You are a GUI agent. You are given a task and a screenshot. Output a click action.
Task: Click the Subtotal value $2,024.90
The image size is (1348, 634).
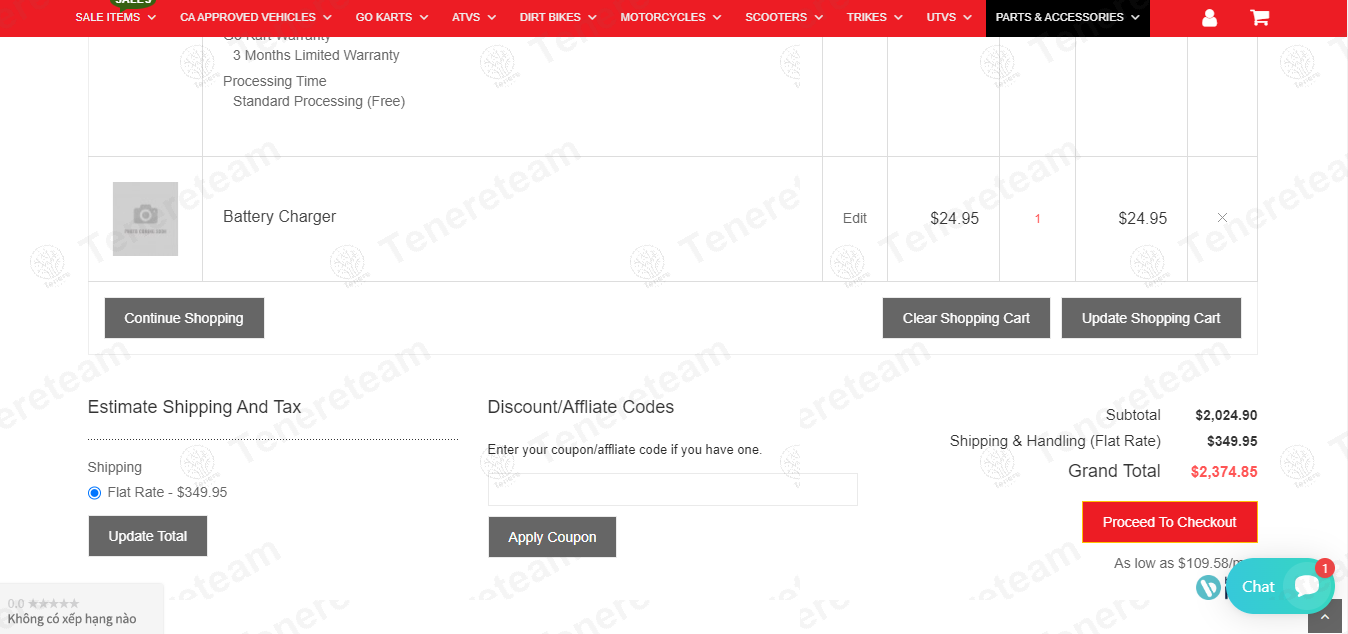(1226, 415)
